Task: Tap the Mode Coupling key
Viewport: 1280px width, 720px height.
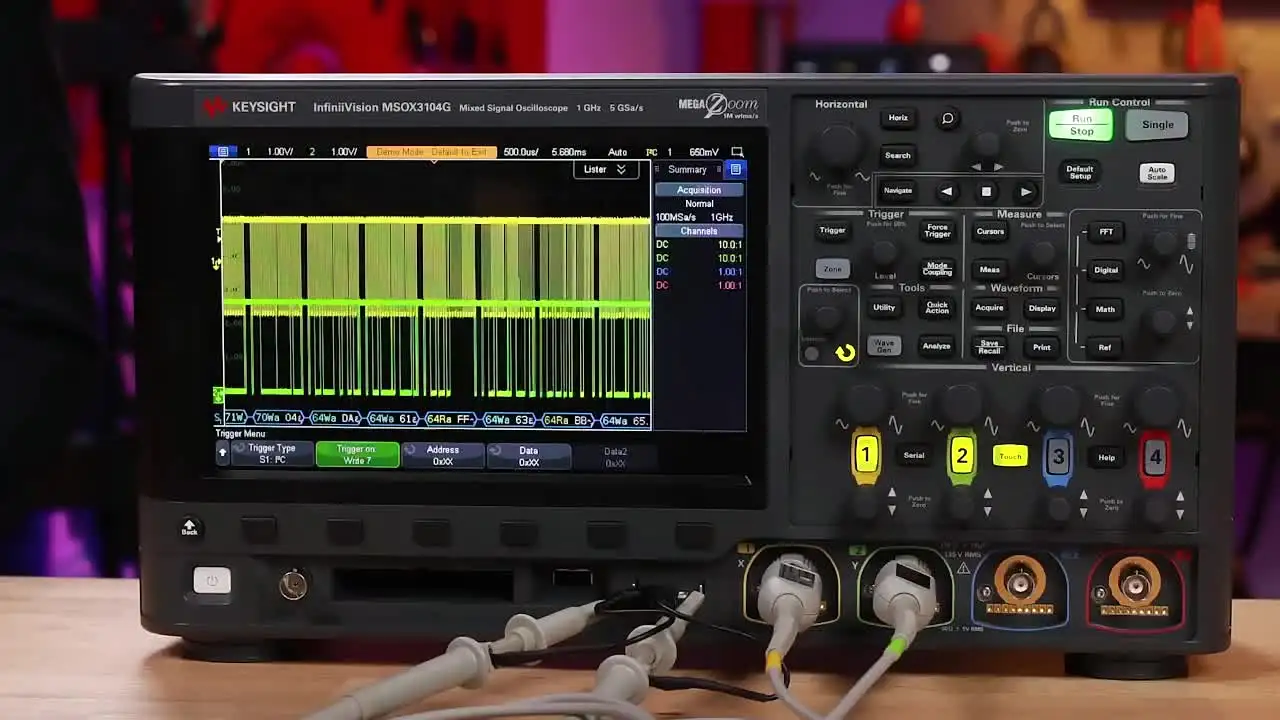Action: 937,270
